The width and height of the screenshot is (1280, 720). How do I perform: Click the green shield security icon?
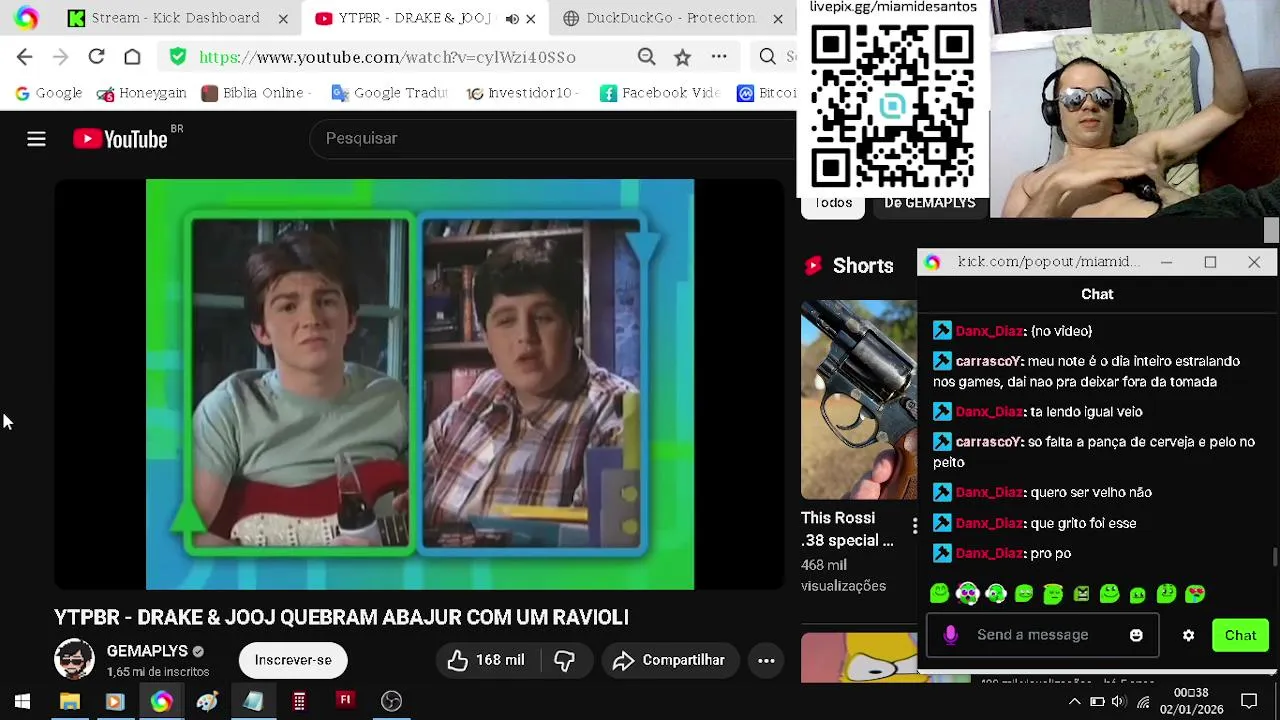[178, 57]
